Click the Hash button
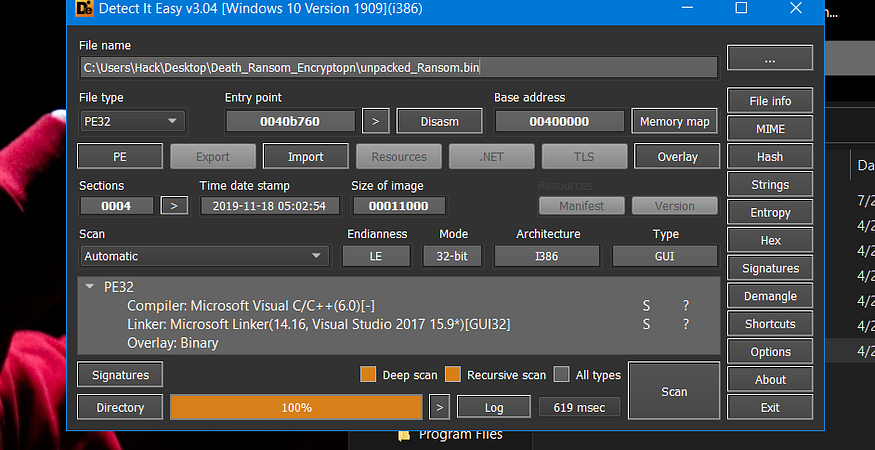 click(x=770, y=157)
